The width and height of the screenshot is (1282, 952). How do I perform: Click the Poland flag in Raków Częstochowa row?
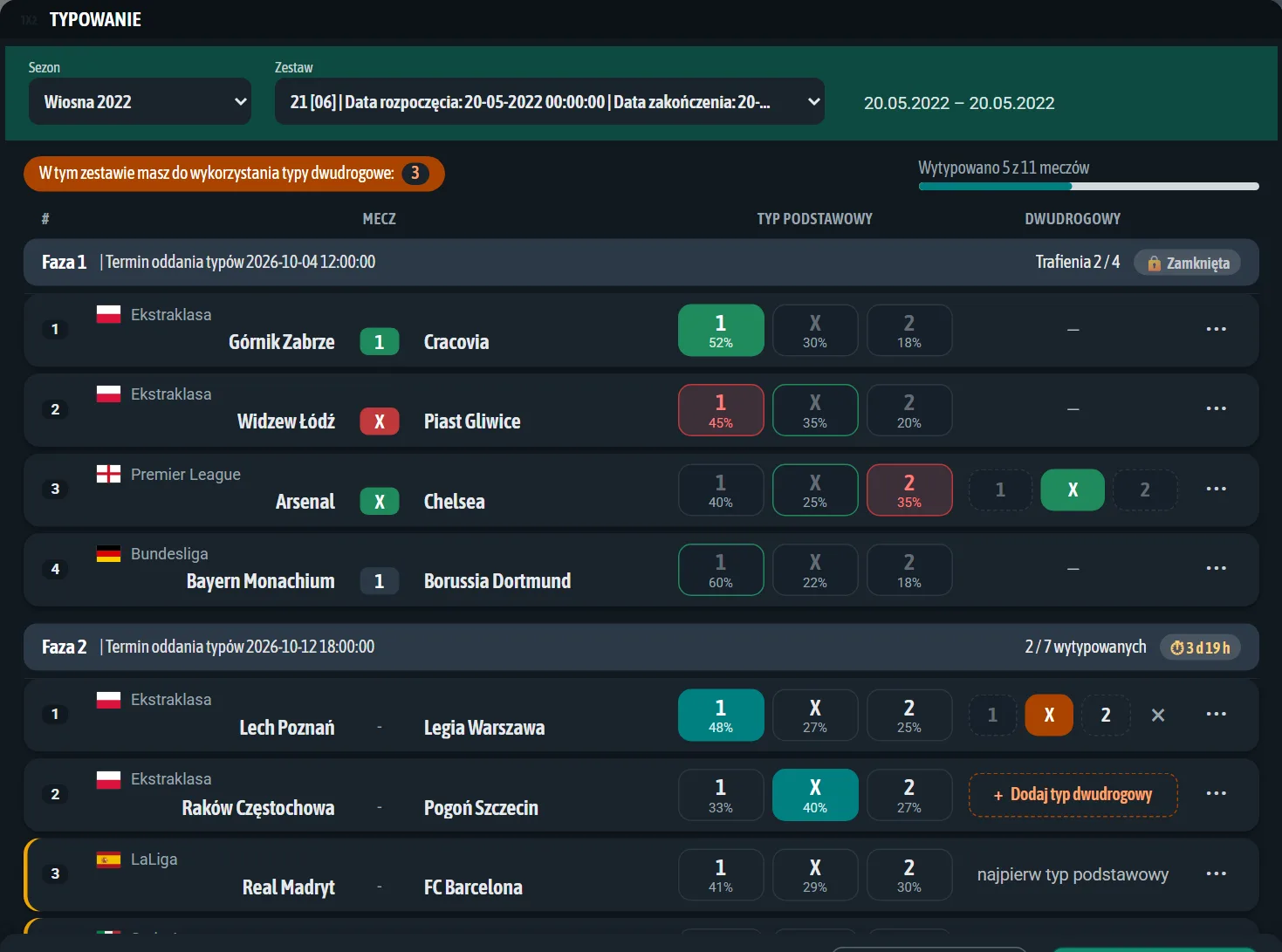point(108,779)
